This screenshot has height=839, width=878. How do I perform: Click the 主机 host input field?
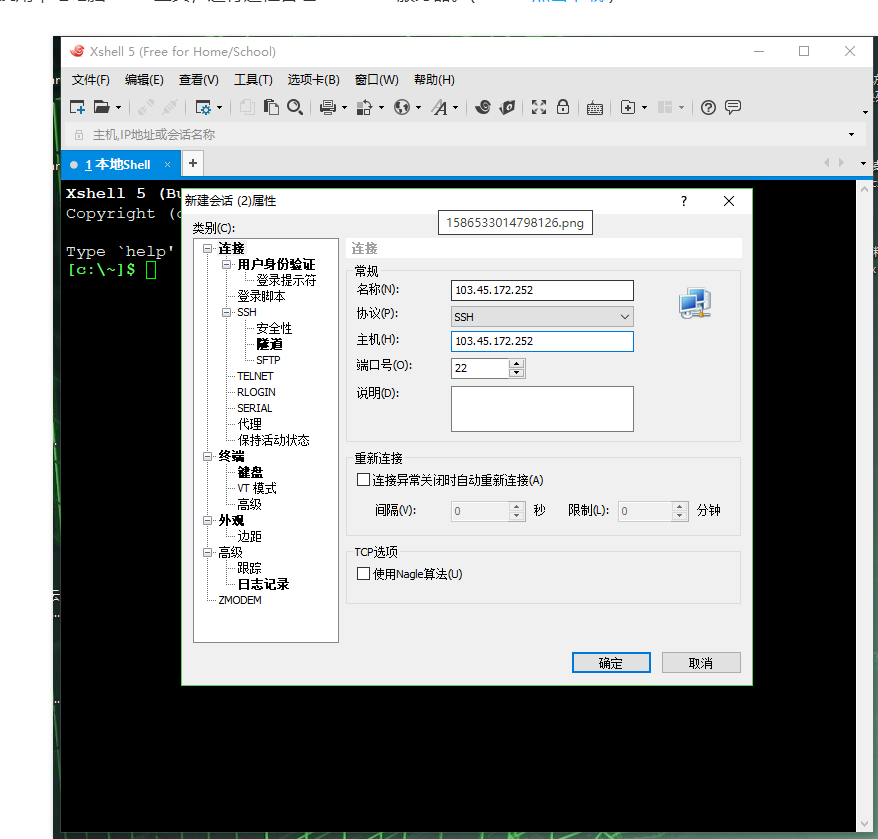click(542, 341)
